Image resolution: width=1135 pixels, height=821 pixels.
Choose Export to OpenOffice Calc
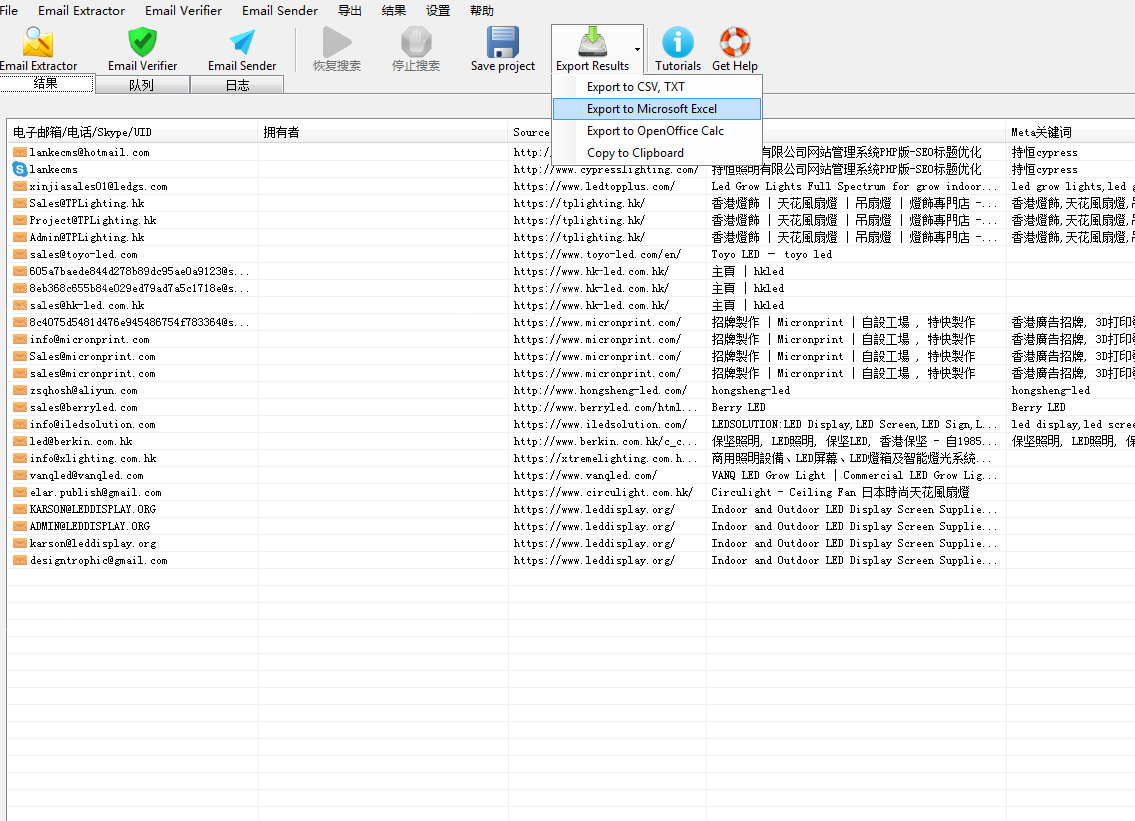(x=657, y=131)
